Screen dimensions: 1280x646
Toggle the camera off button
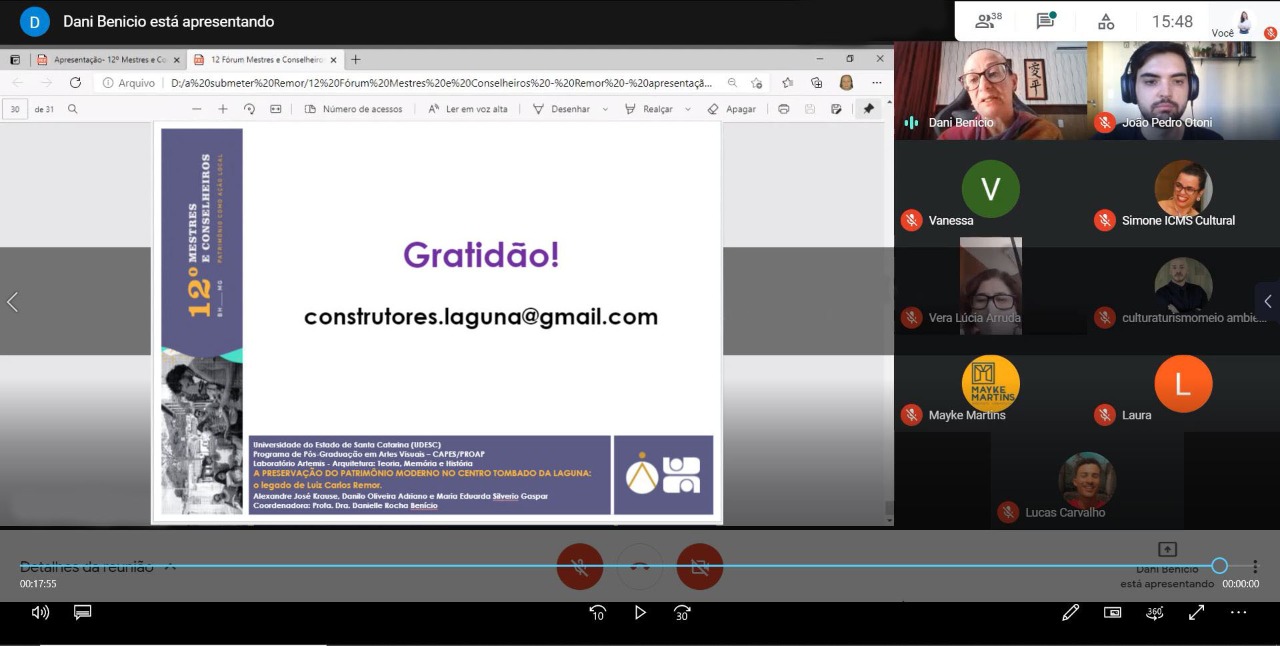coord(699,567)
